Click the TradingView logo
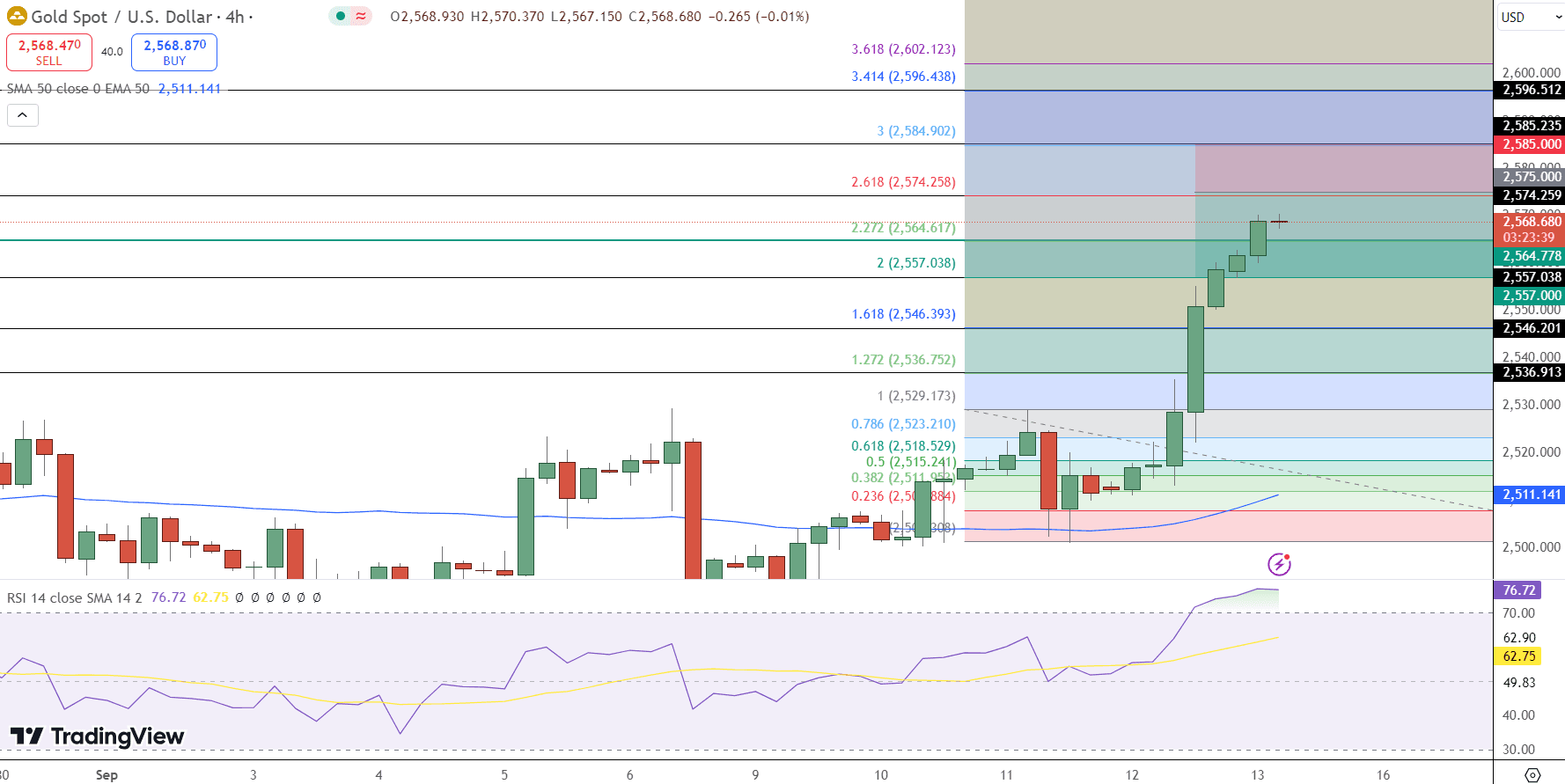Screen dimensions: 1565x784 (97, 736)
